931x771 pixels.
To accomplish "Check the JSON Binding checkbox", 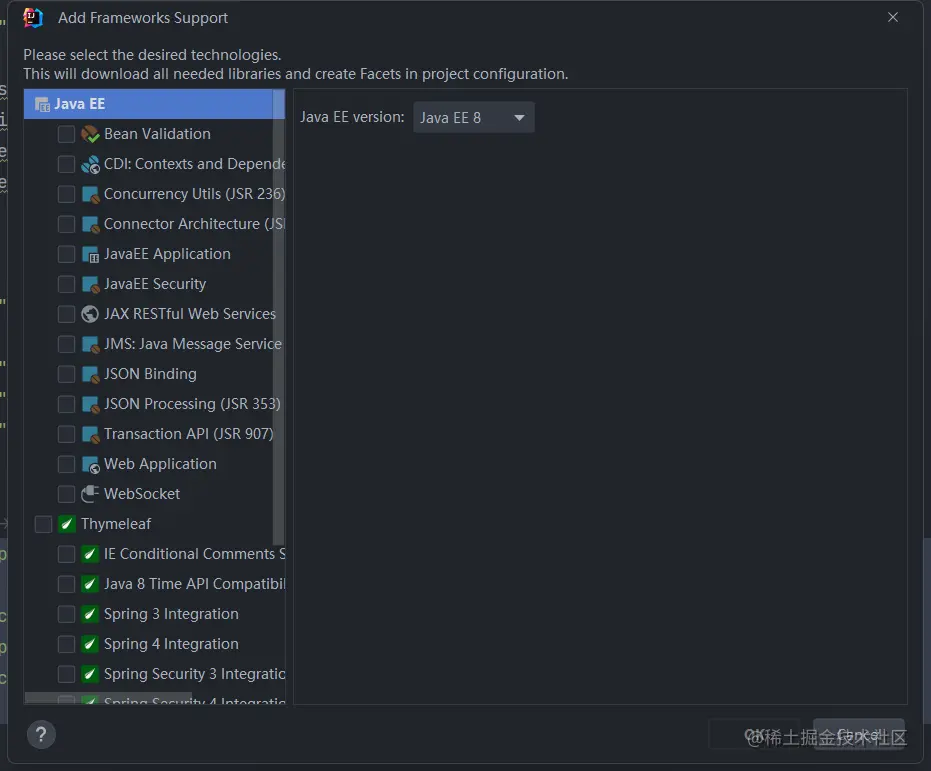I will (x=66, y=374).
